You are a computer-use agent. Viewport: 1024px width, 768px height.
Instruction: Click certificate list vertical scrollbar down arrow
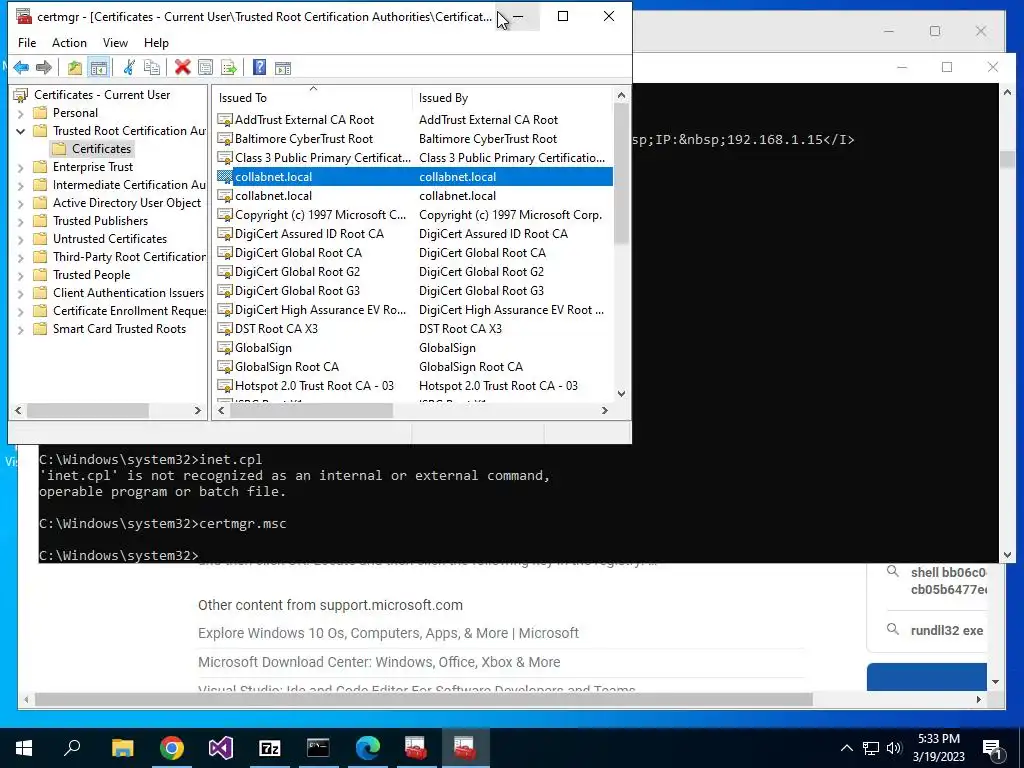click(621, 394)
